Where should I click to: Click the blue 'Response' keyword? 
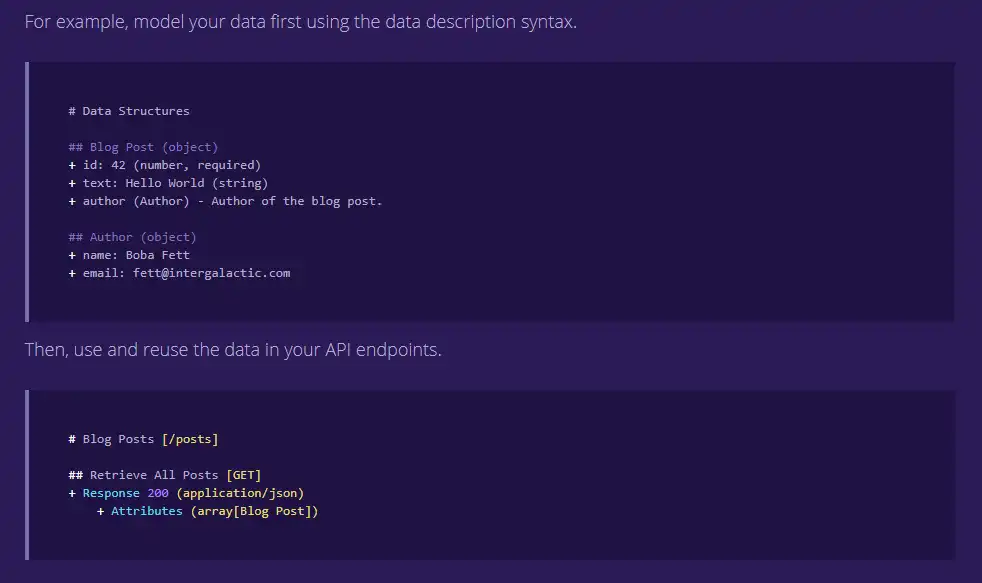tap(111, 493)
